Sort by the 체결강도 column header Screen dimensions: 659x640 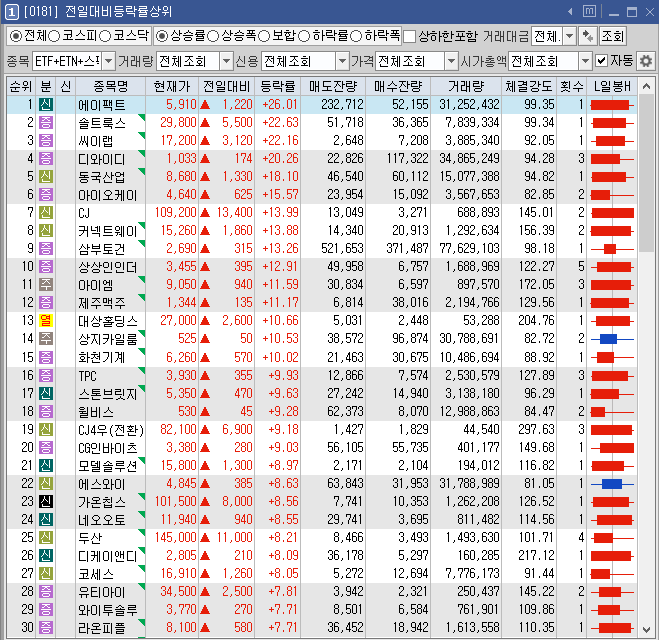click(529, 87)
